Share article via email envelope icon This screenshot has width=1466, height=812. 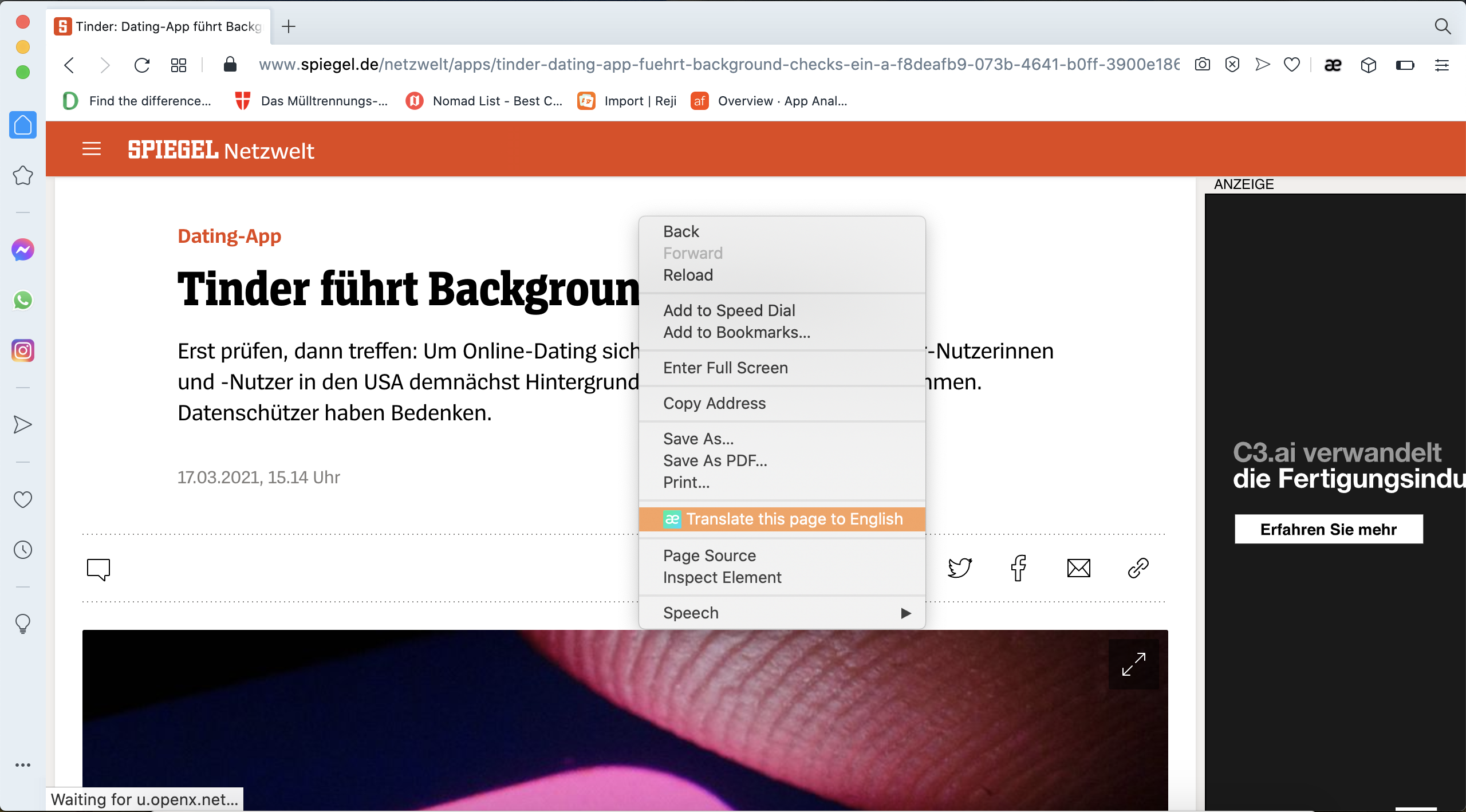click(1079, 568)
